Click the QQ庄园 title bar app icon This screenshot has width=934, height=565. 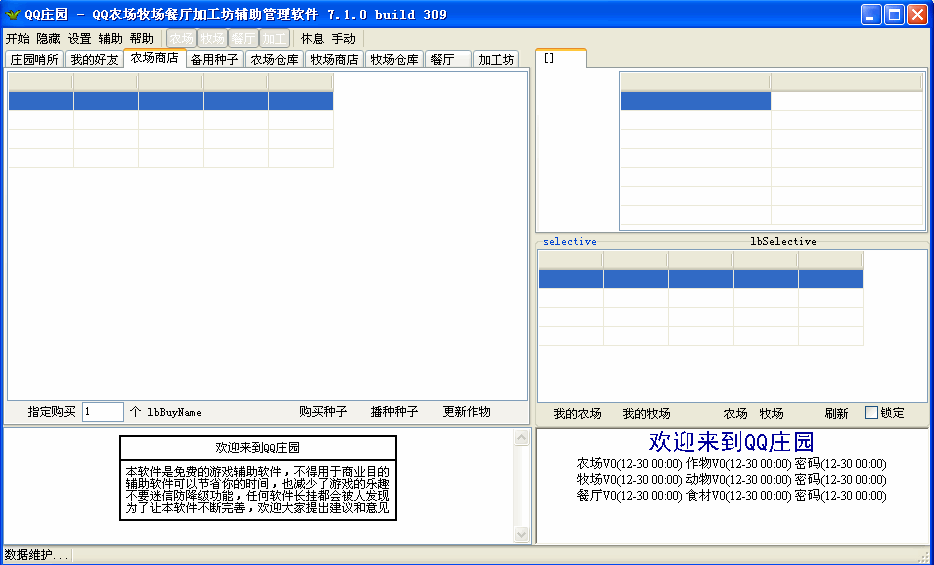[x=13, y=14]
